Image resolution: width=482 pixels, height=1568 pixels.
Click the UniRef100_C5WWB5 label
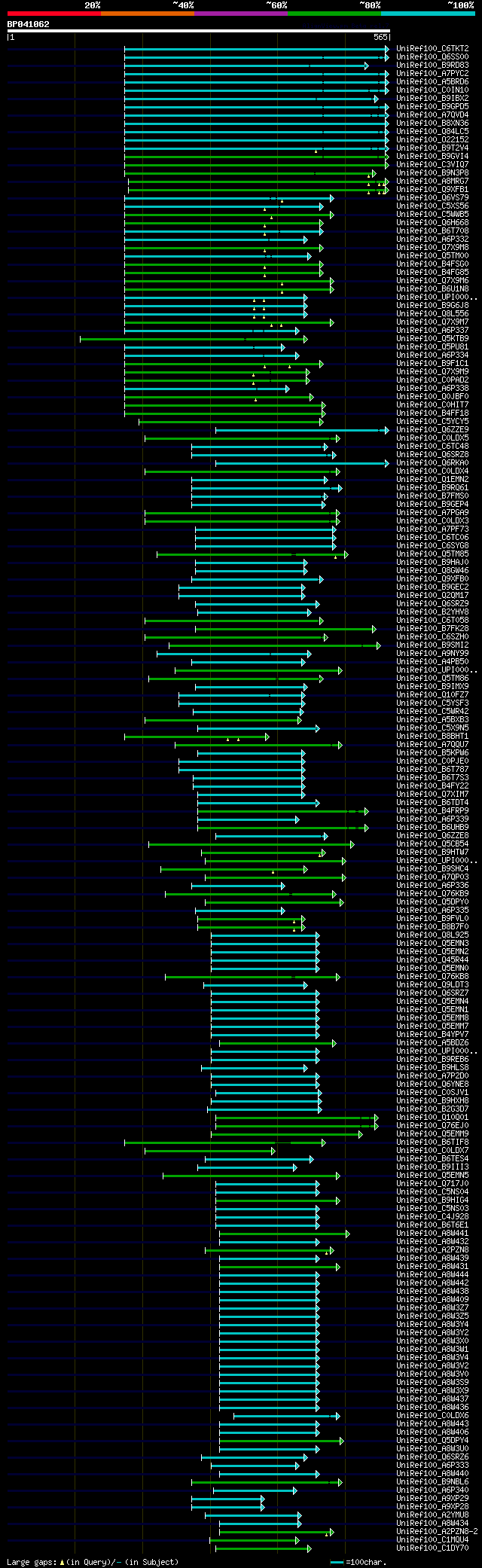[432, 214]
